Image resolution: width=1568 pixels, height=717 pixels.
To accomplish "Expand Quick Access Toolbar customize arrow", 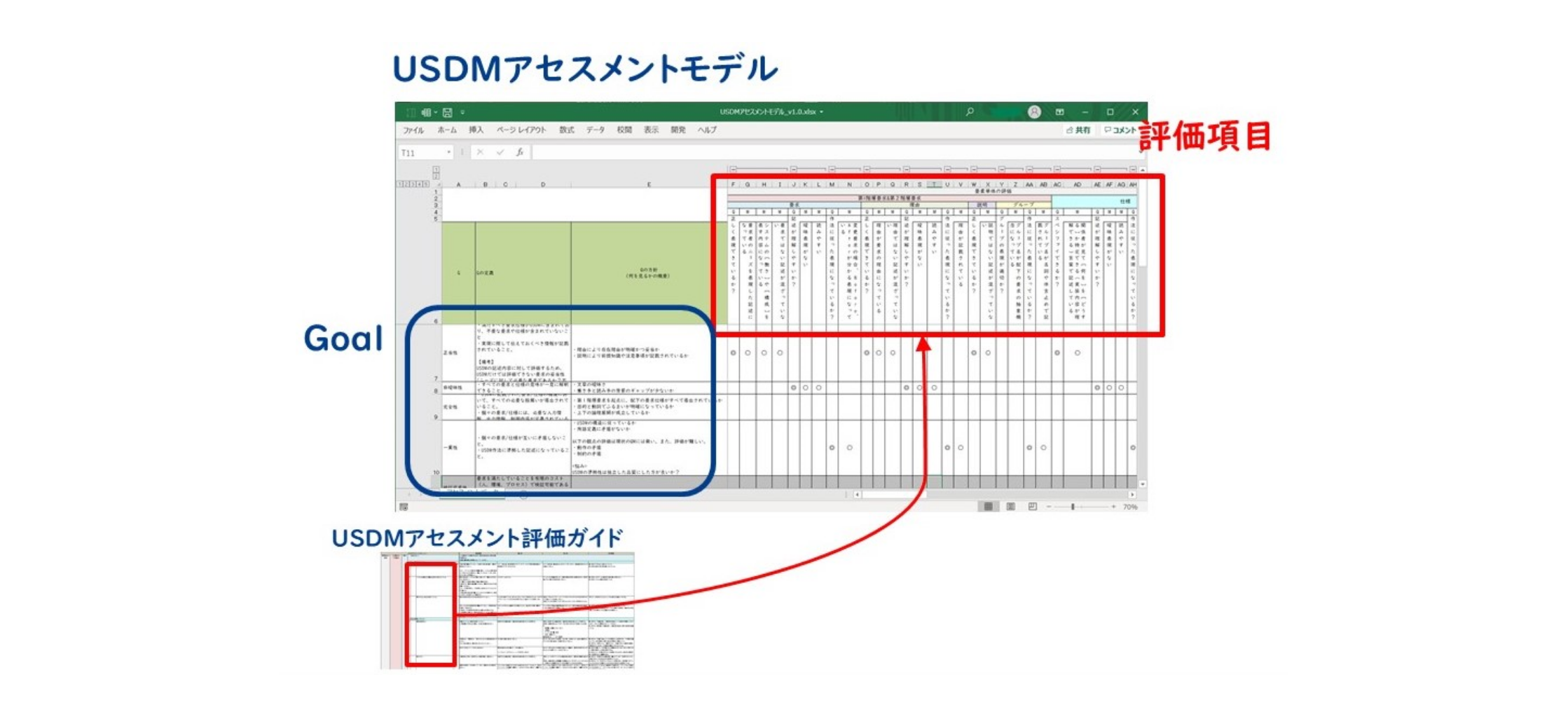I will click(462, 112).
